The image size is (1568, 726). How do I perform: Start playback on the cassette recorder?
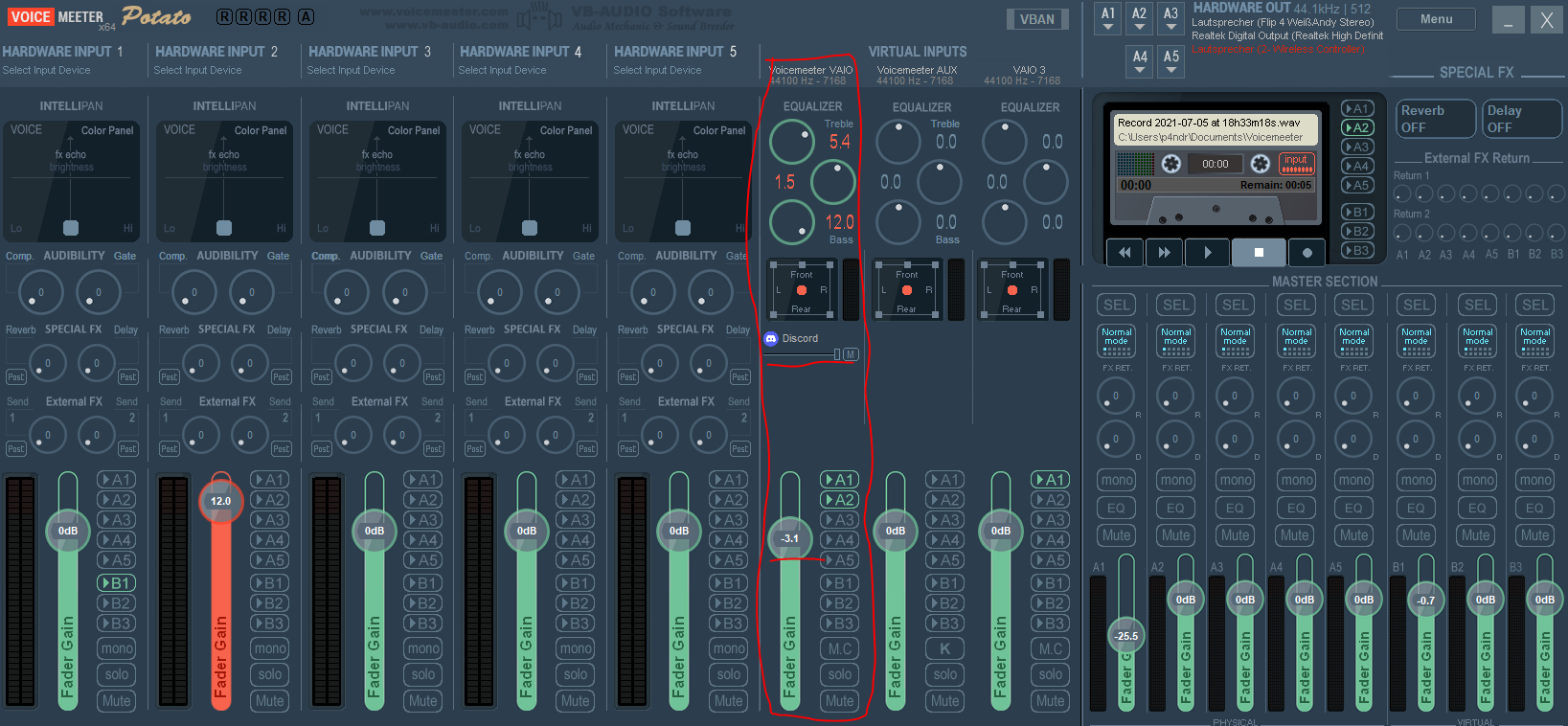1207,252
